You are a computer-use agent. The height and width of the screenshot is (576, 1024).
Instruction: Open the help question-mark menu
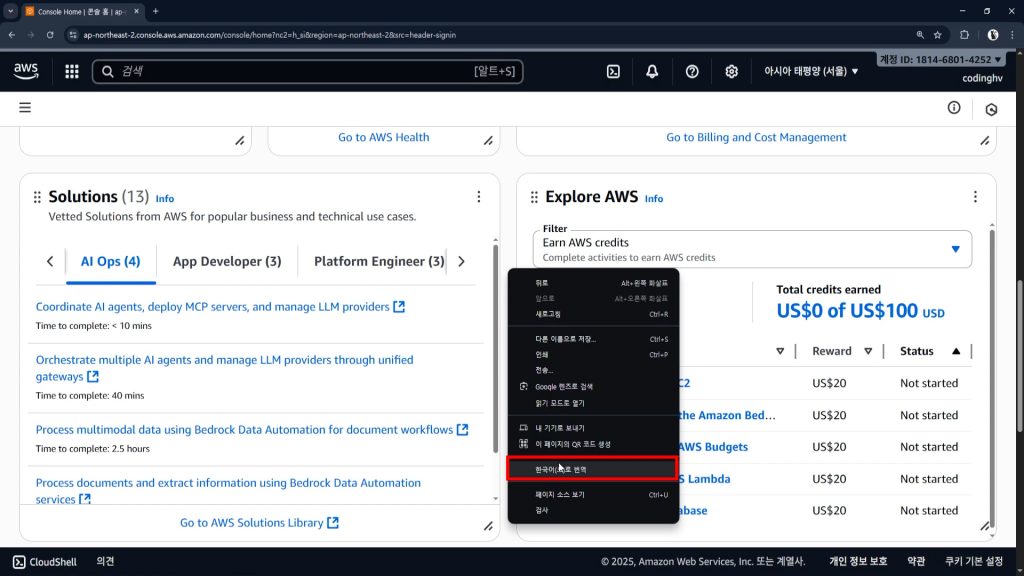click(x=692, y=71)
